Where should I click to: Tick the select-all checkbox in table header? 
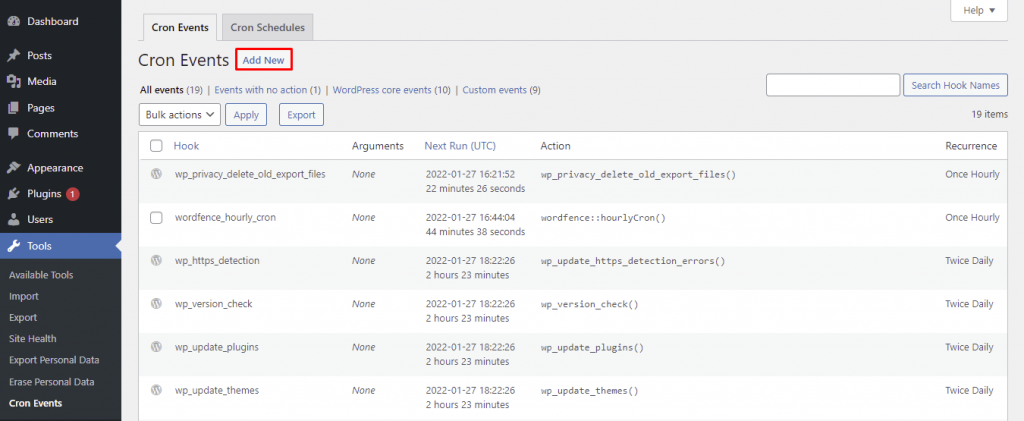156,146
